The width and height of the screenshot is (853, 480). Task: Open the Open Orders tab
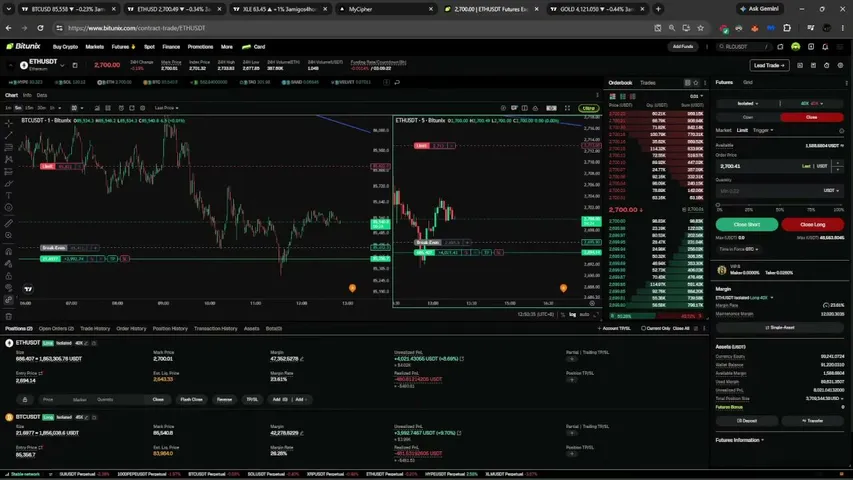[56, 328]
